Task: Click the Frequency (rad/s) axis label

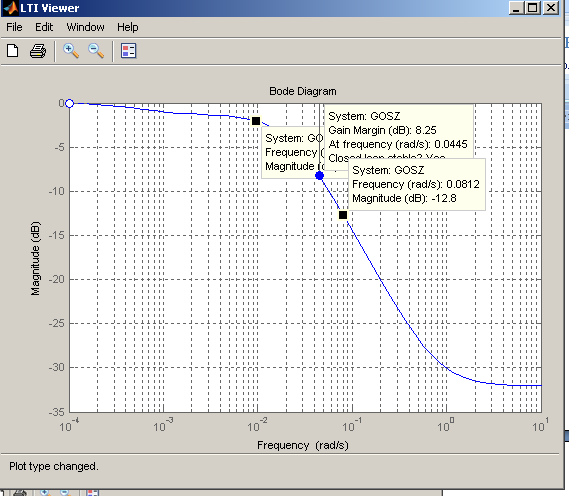Action: 303,445
